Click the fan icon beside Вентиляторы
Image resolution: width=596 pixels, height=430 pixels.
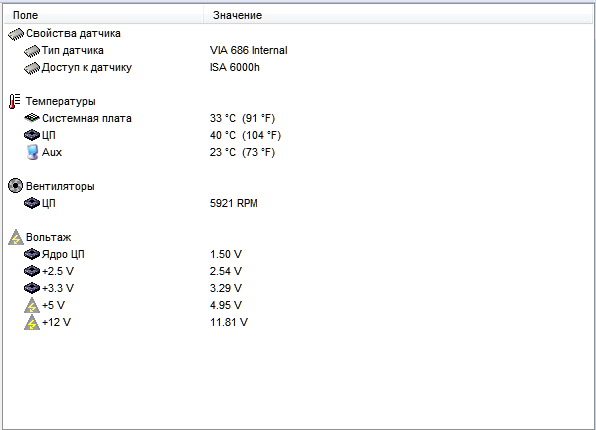pyautogui.click(x=15, y=186)
